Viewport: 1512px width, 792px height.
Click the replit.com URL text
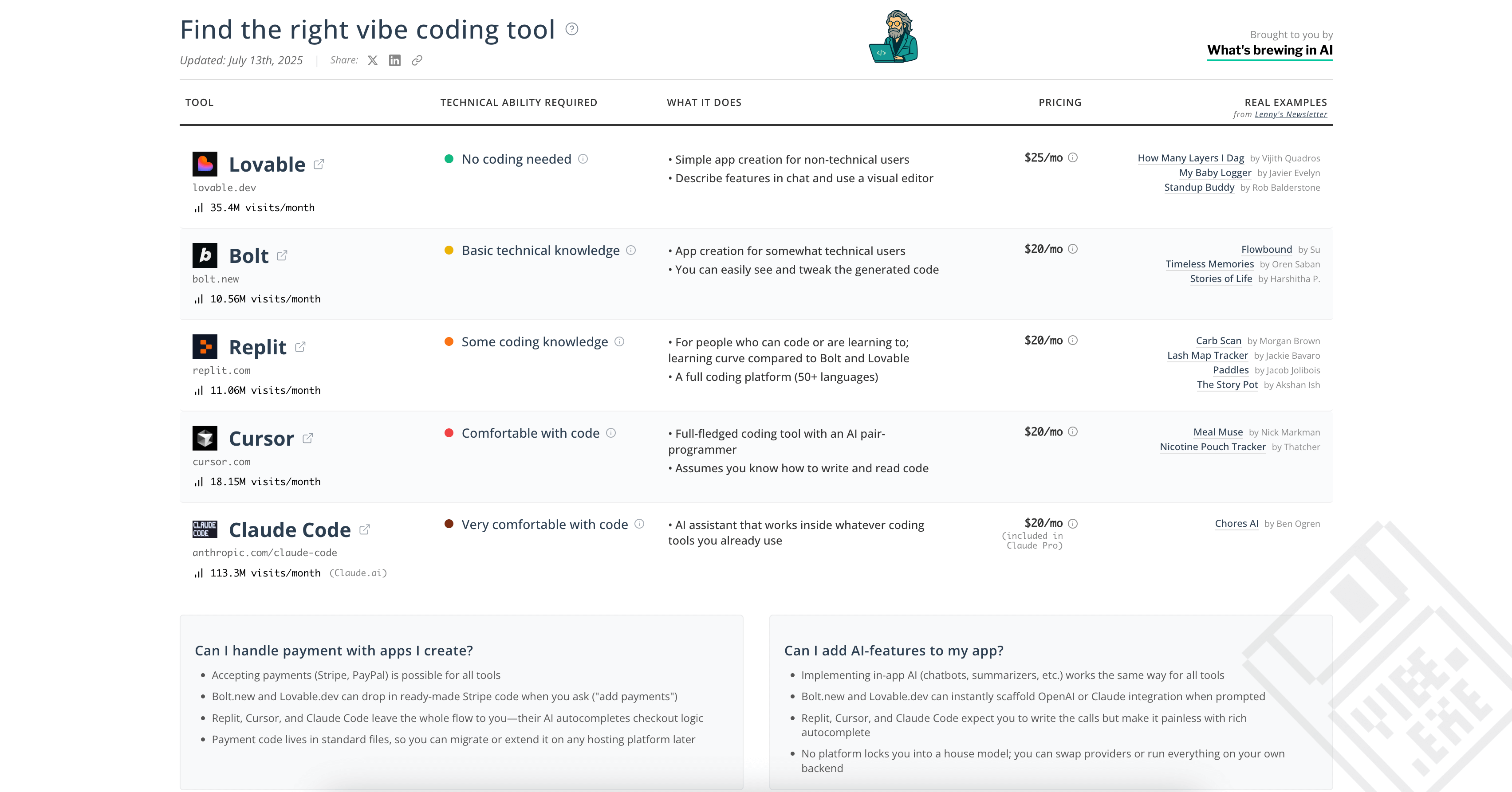[221, 371]
